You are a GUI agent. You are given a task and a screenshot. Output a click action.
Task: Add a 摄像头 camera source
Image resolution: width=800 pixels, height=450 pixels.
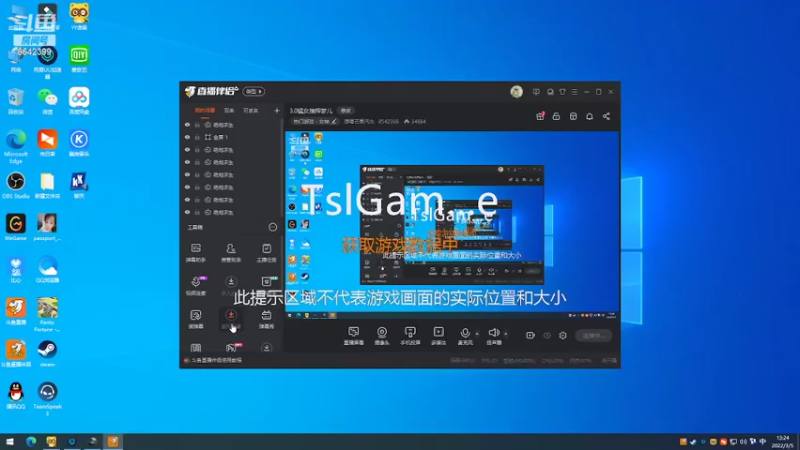tap(382, 336)
